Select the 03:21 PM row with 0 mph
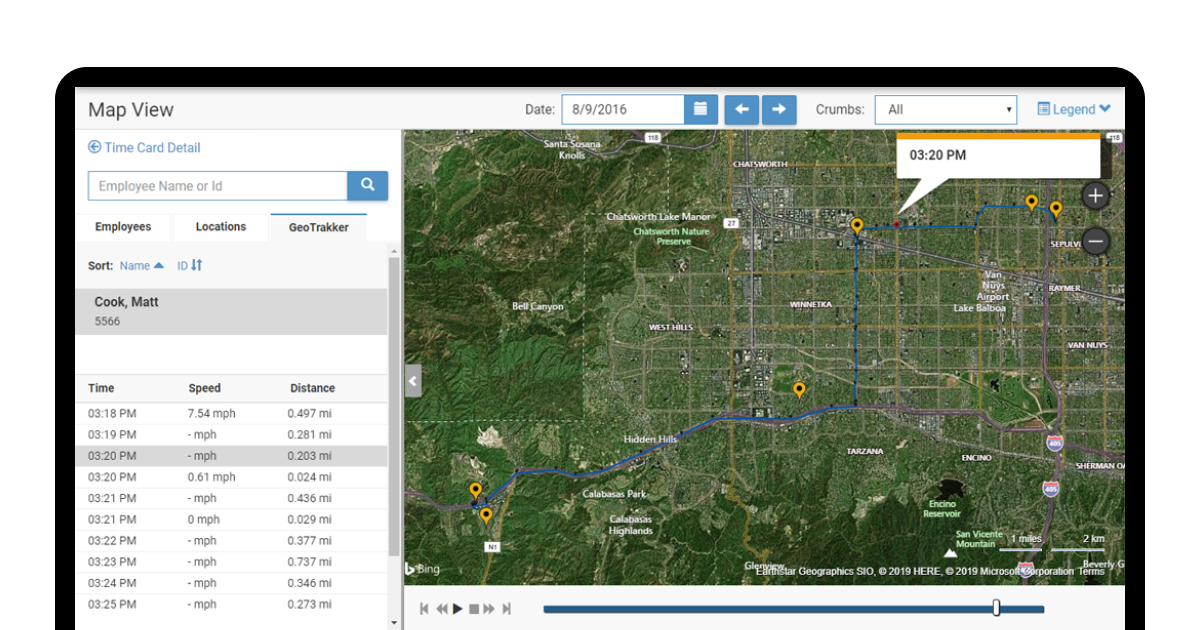Viewport: 1200px width, 630px height. pyautogui.click(x=231, y=520)
